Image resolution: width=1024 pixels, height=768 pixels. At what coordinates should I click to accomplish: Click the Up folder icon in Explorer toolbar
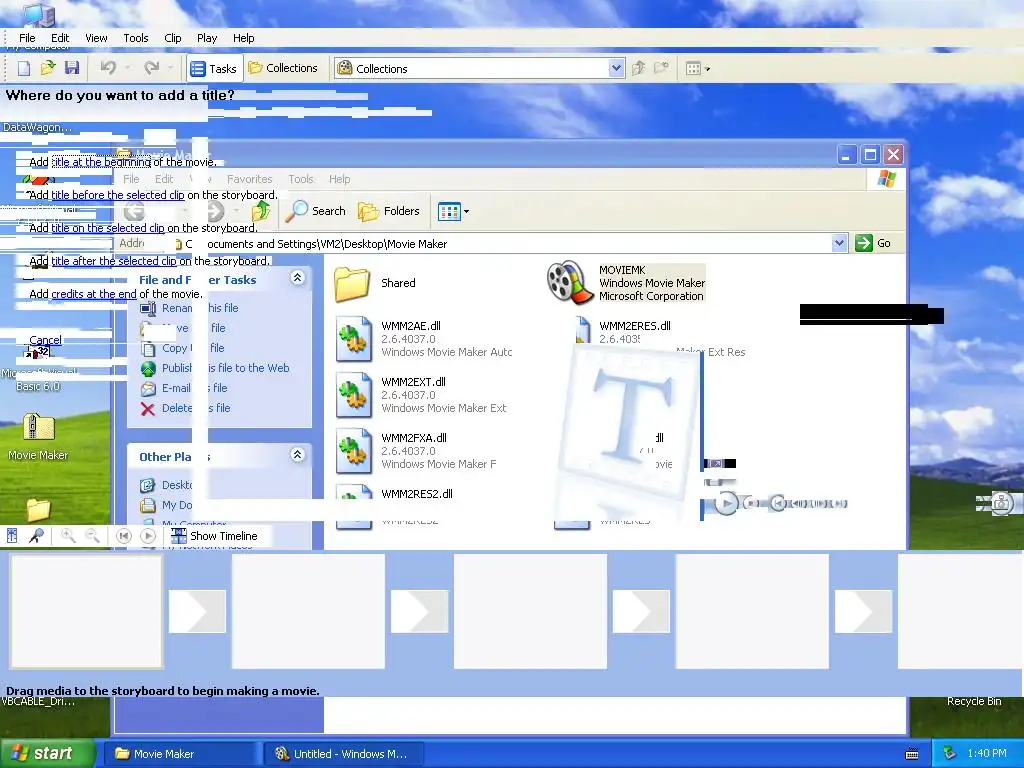click(261, 211)
